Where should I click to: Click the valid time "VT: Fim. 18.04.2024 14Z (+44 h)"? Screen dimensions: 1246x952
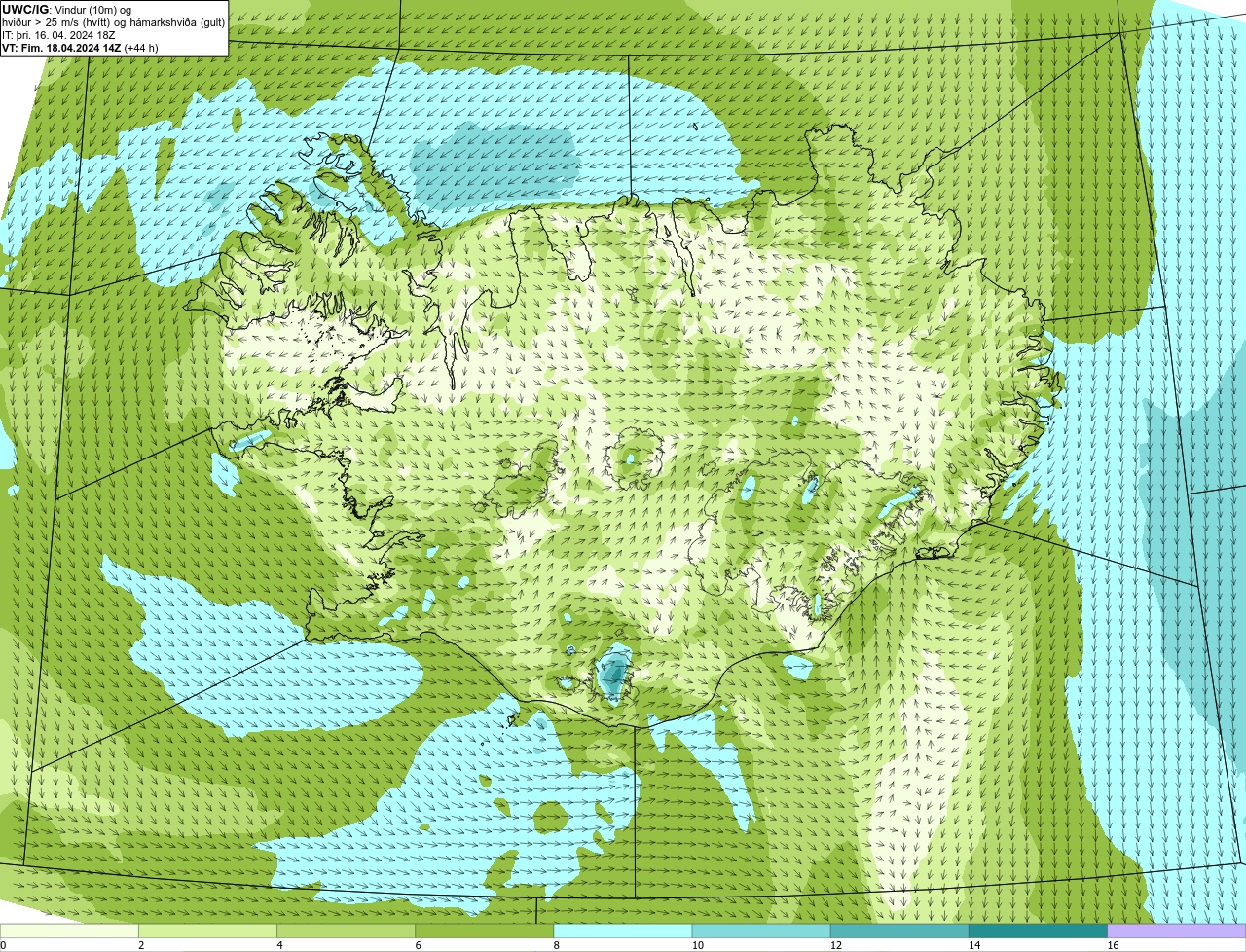pyautogui.click(x=80, y=47)
